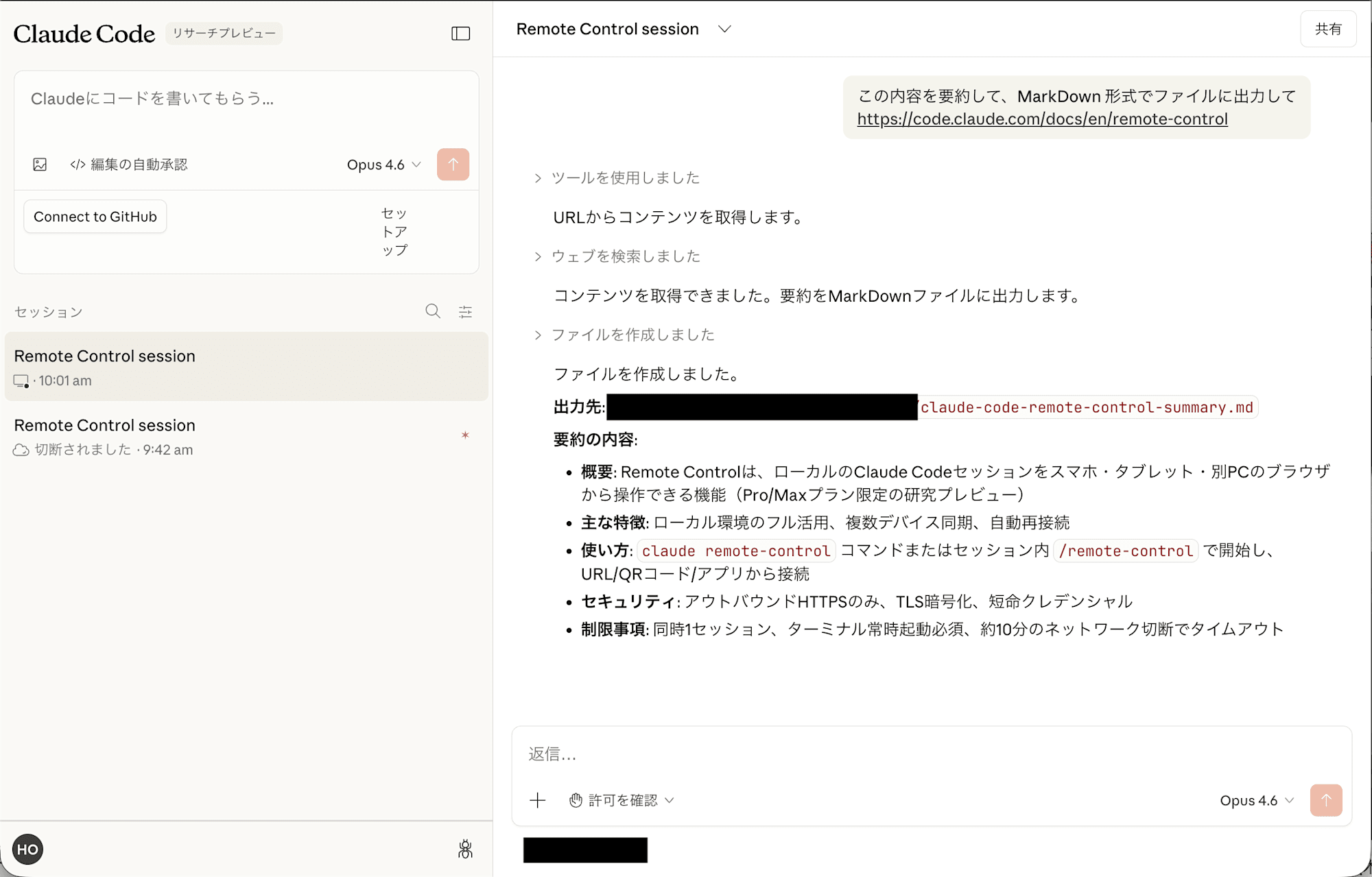Click the plus icon in the reply box
The height and width of the screenshot is (877, 1372).
[538, 800]
